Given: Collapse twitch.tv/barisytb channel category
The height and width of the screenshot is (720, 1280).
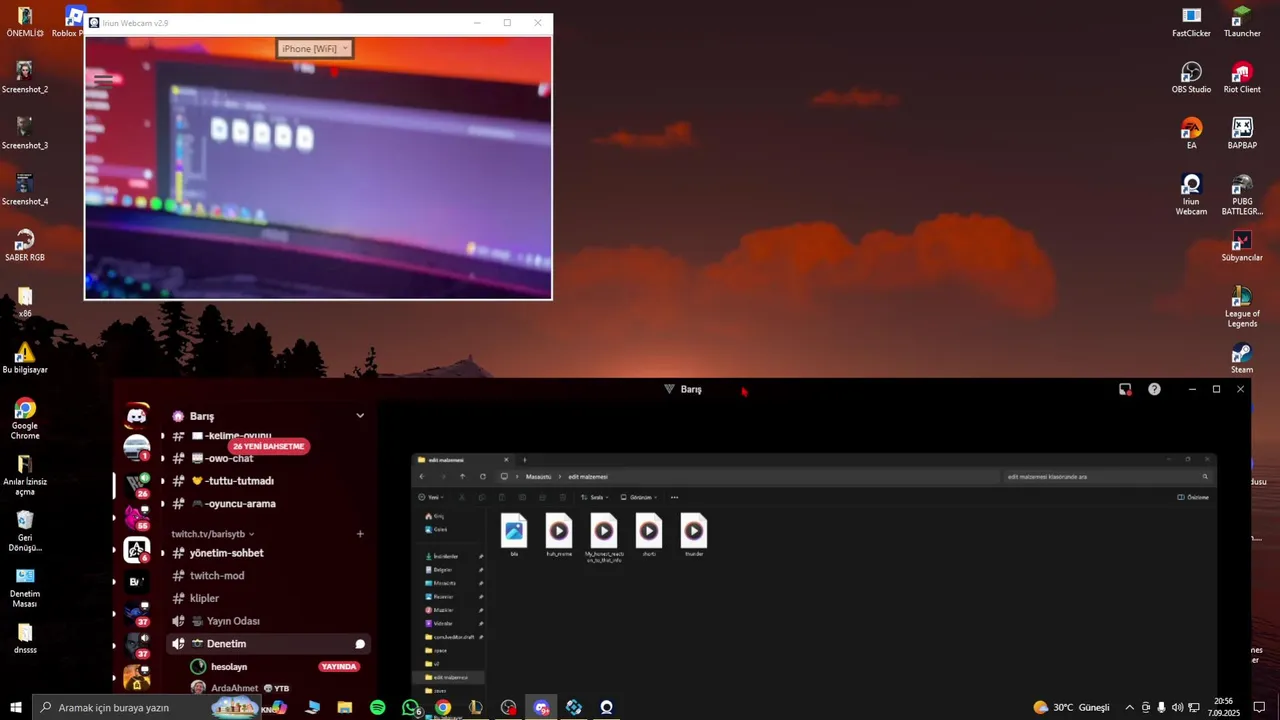Looking at the screenshot, I should [x=212, y=534].
